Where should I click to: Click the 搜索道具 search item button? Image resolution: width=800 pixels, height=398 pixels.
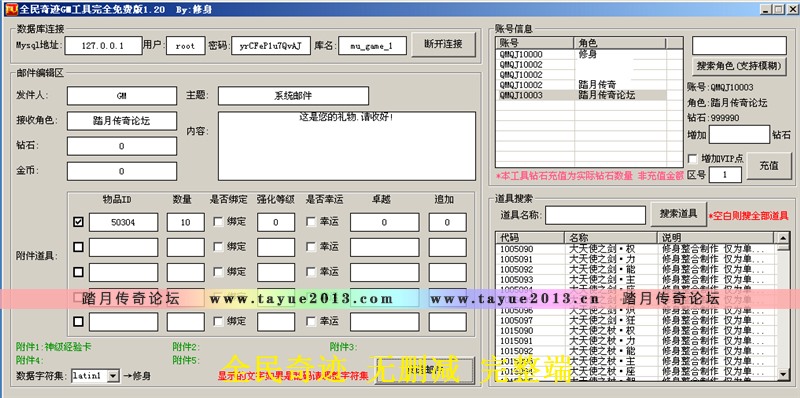[x=679, y=214]
